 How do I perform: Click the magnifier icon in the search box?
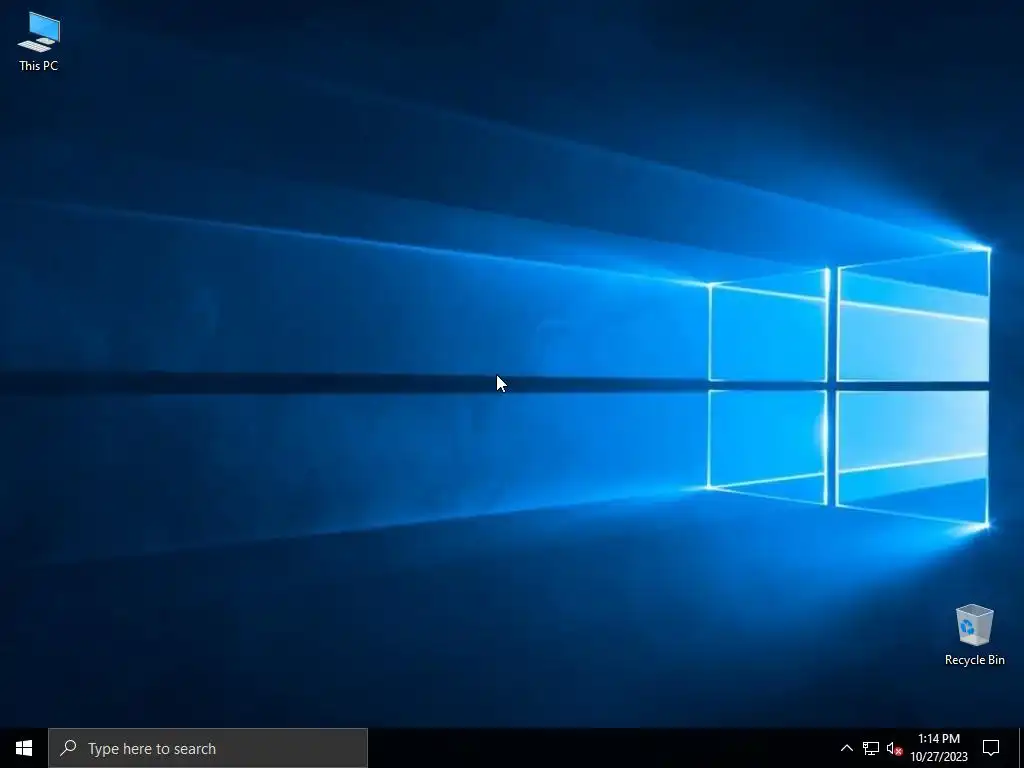tap(69, 748)
